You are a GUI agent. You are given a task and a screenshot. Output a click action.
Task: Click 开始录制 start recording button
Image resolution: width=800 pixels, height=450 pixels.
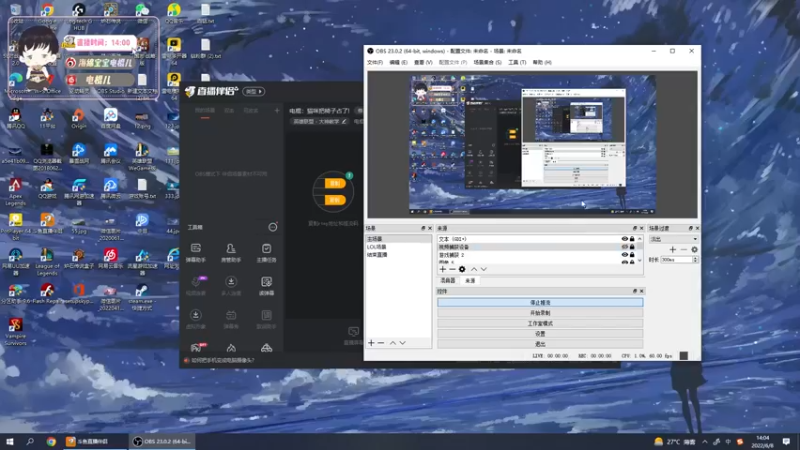(x=540, y=313)
